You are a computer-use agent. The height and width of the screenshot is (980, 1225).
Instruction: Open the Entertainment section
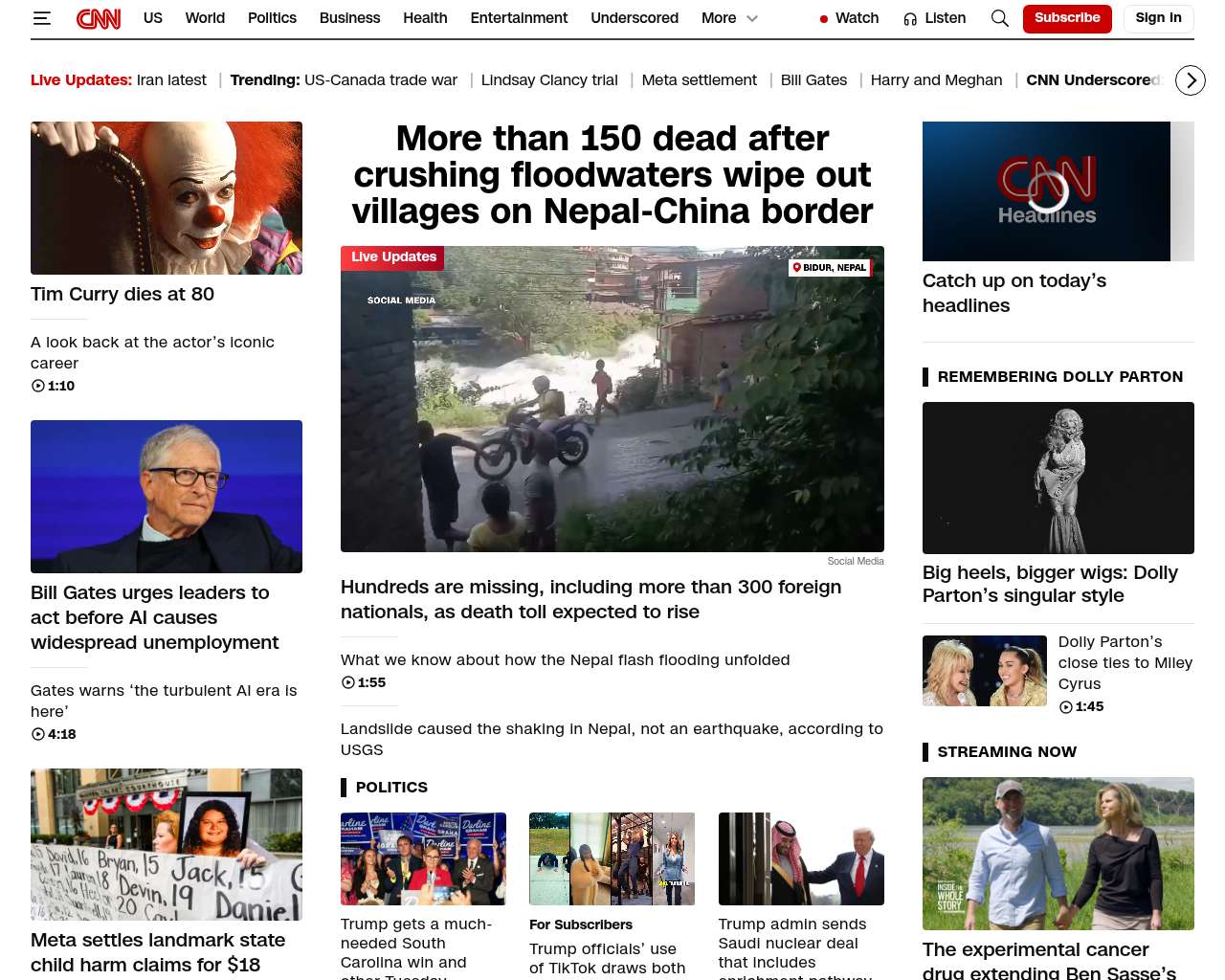519,18
